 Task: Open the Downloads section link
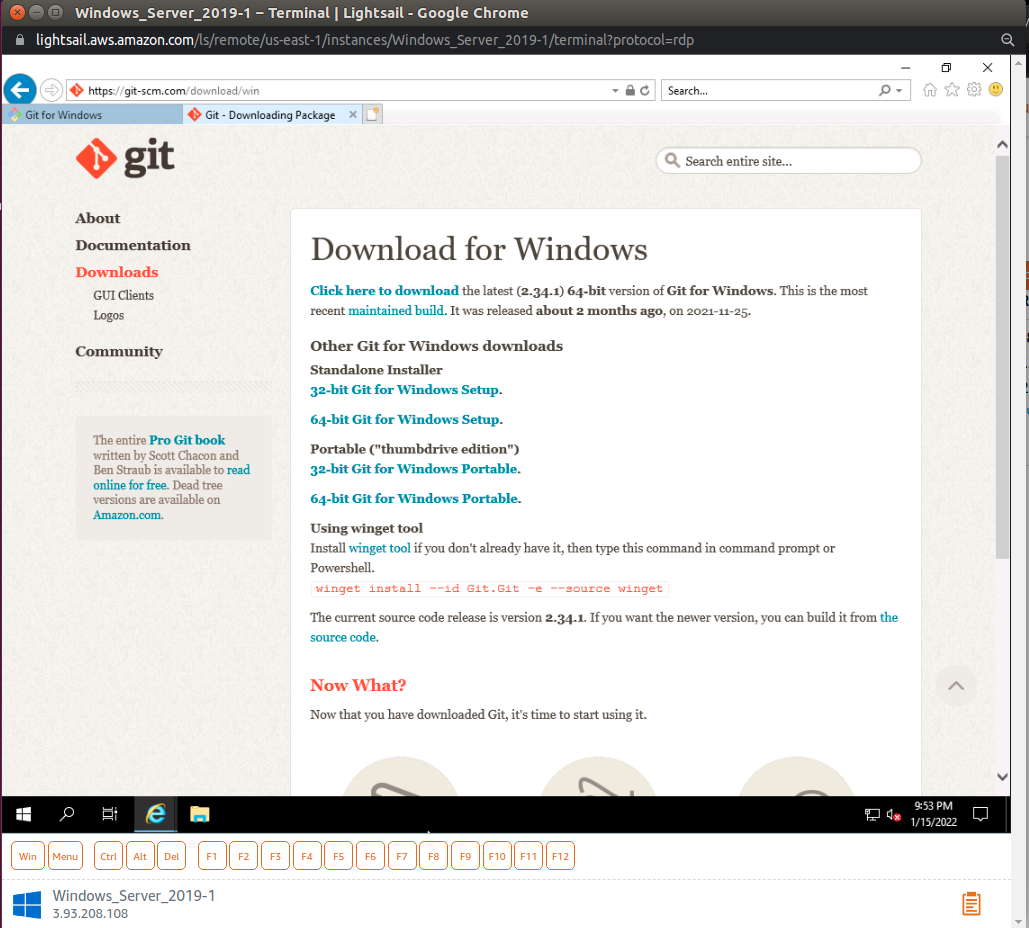click(x=117, y=272)
